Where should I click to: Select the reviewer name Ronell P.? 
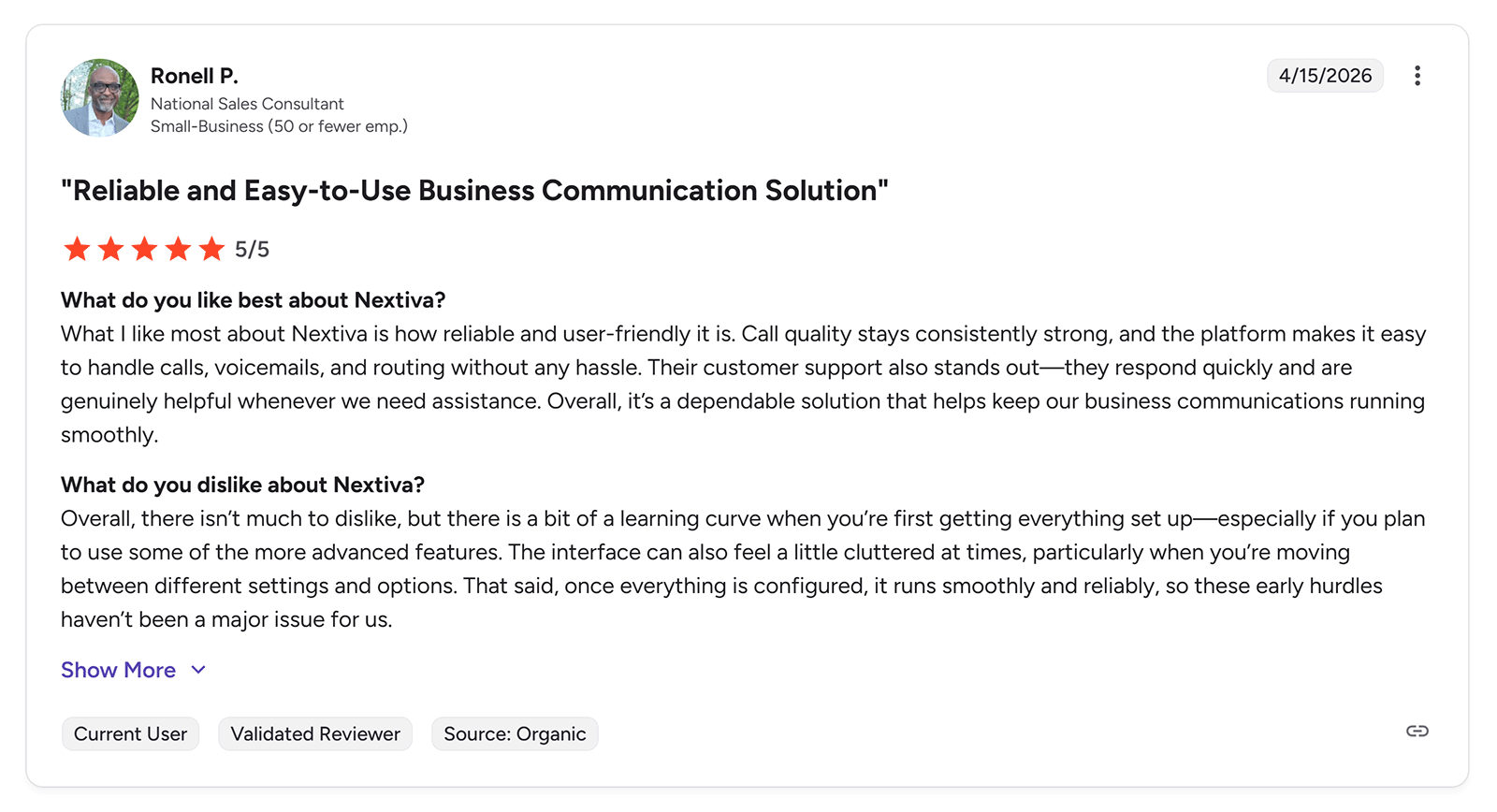195,76
